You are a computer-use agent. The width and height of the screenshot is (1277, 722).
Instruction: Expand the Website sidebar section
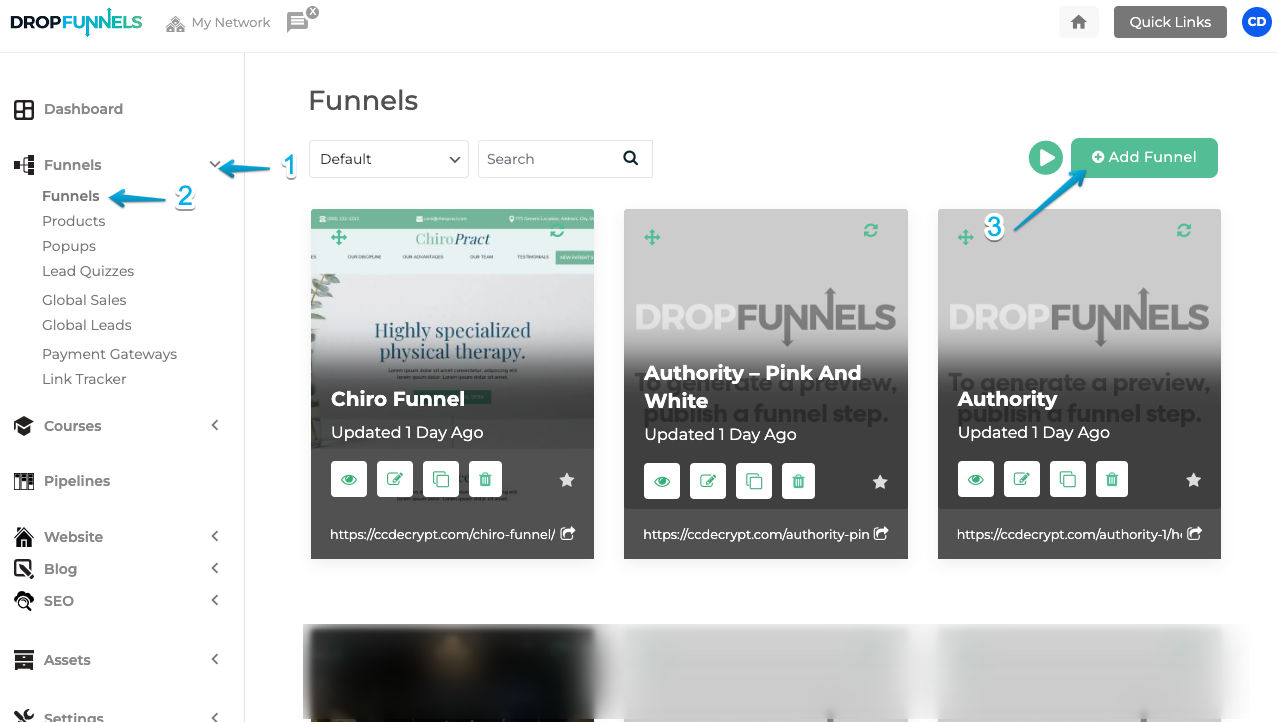click(x=214, y=536)
